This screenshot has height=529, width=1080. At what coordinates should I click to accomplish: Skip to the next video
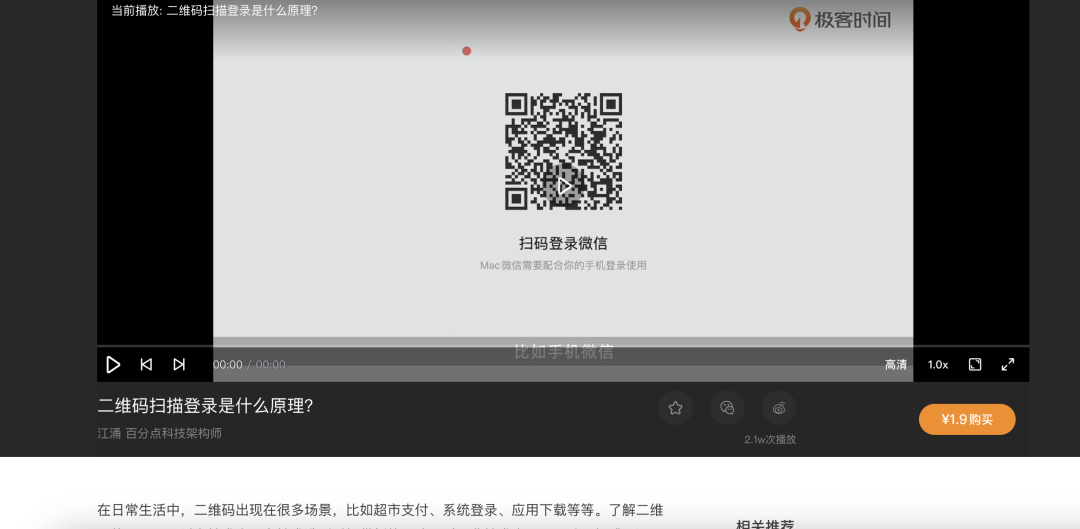click(179, 365)
